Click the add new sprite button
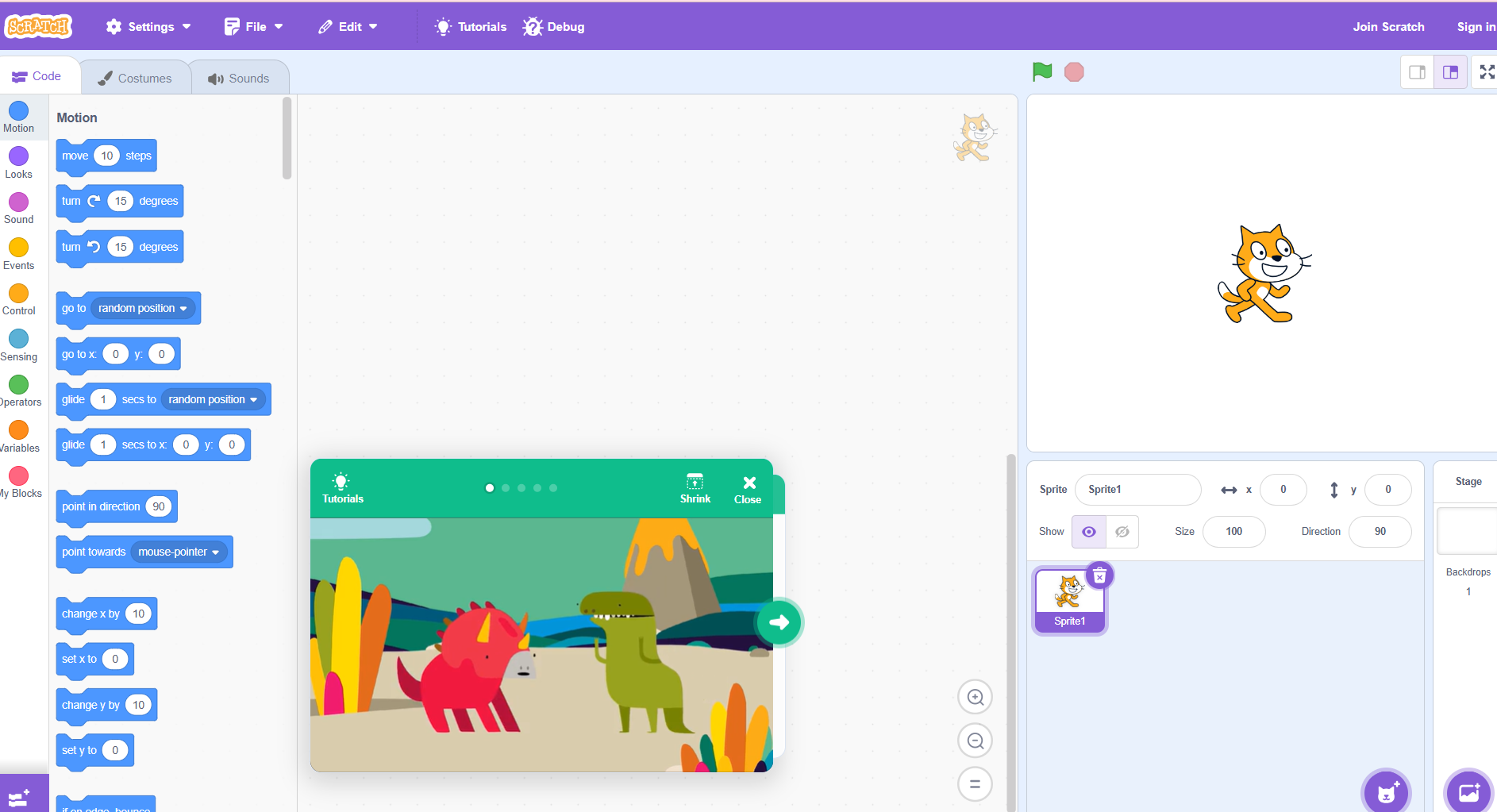Image resolution: width=1497 pixels, height=812 pixels. [1387, 791]
